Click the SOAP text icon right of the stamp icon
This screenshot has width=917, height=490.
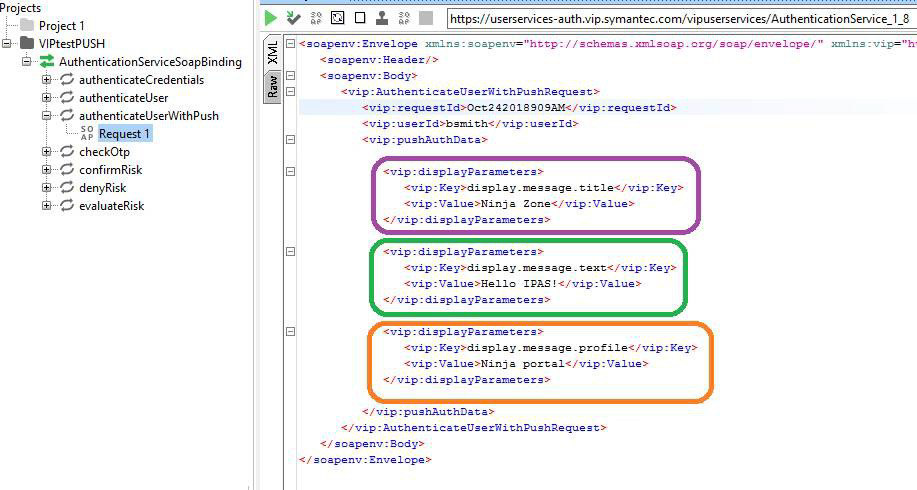coord(404,18)
